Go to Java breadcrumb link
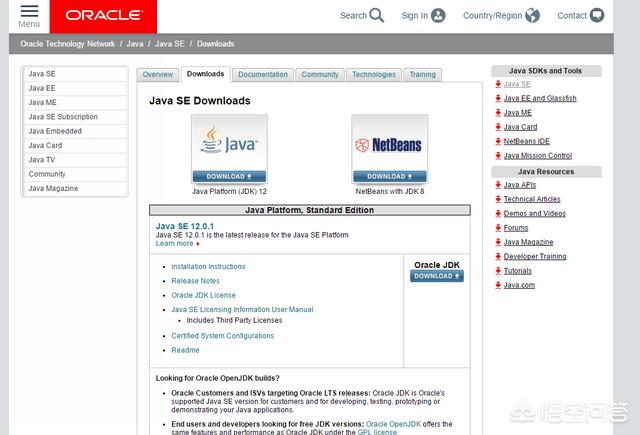Image resolution: width=640 pixels, height=435 pixels. pyautogui.click(x=135, y=44)
